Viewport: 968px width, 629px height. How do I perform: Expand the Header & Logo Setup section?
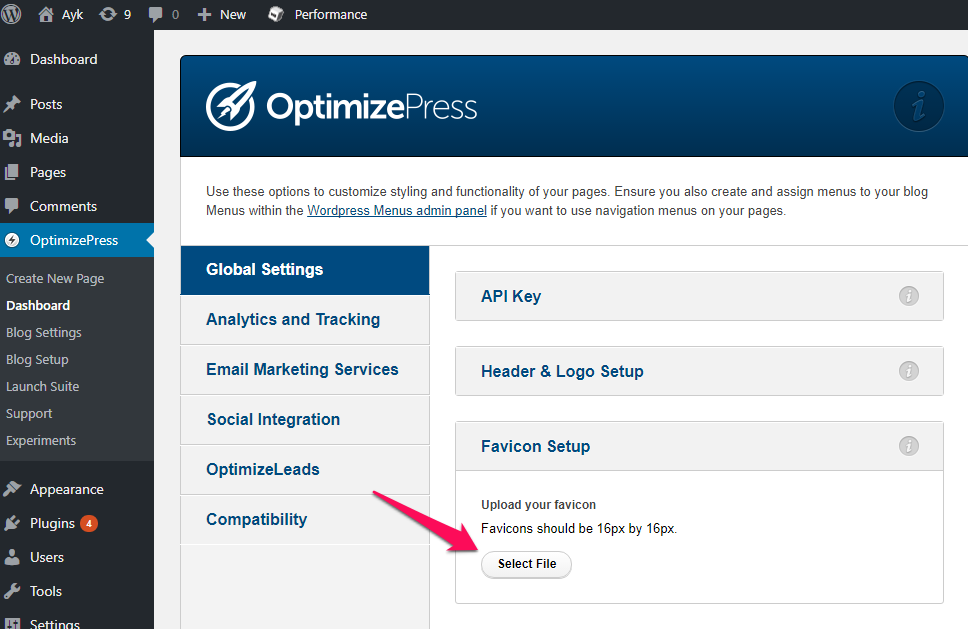pyautogui.click(x=562, y=371)
